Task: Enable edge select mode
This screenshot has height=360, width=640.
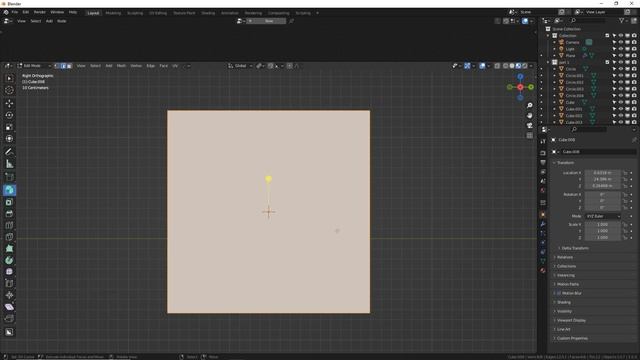Action: click(x=63, y=66)
